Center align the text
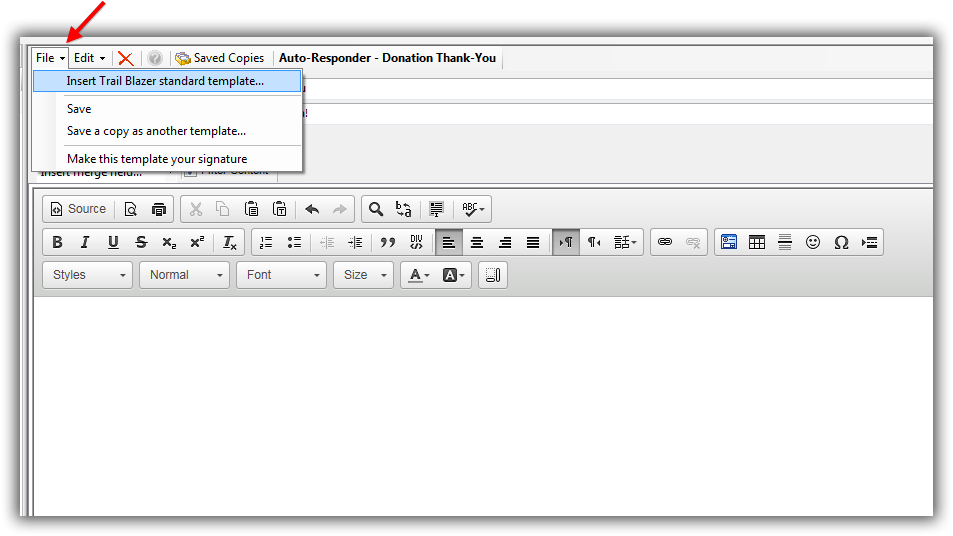 click(477, 242)
